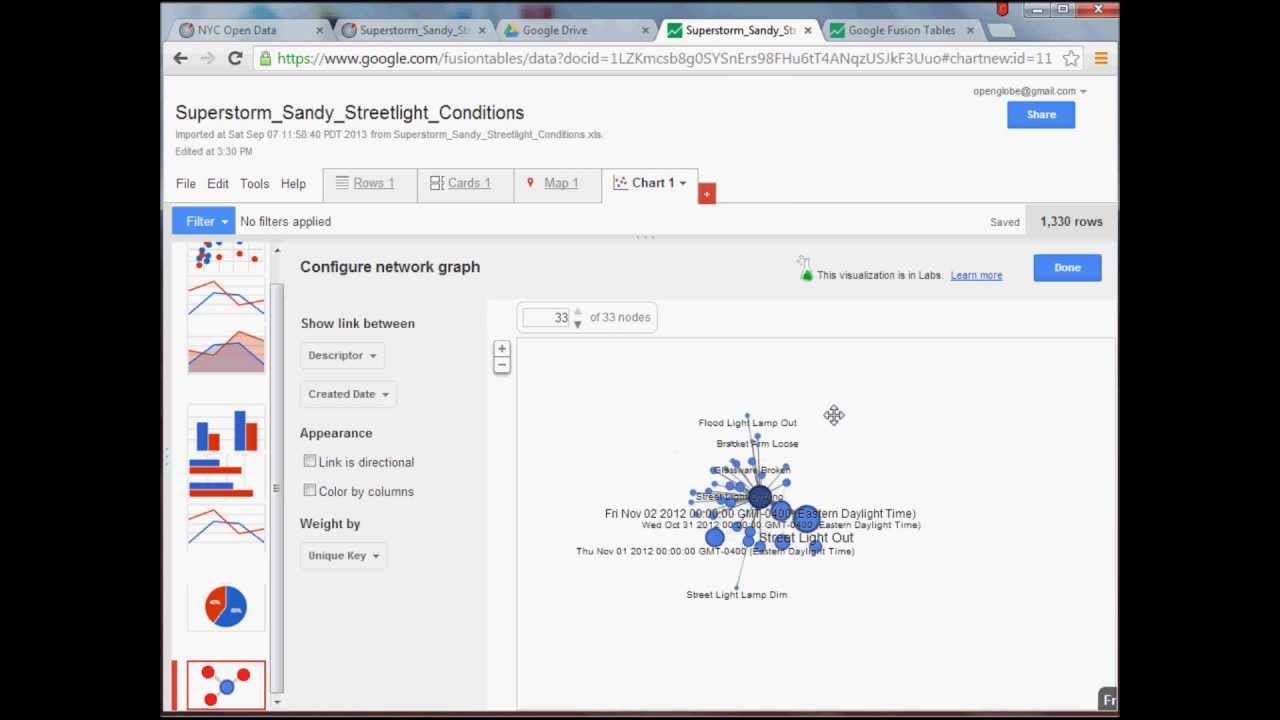
Task: Open the Help menu
Action: [293, 184]
